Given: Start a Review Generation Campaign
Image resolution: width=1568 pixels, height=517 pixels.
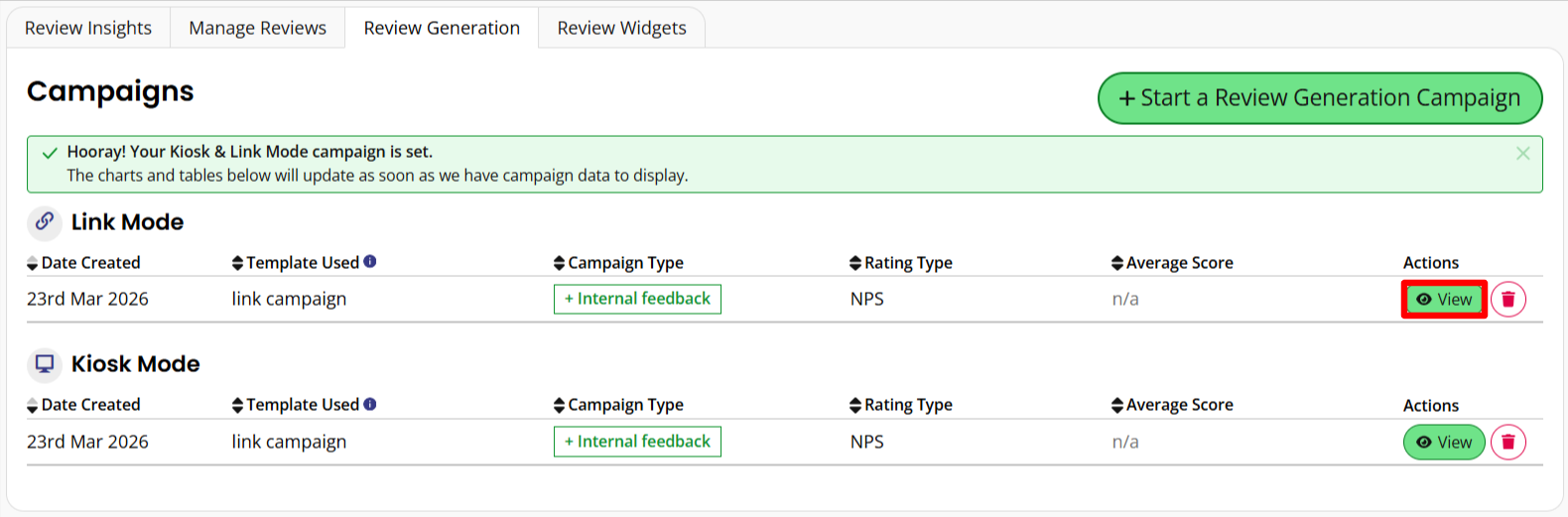Looking at the screenshot, I should point(1319,98).
